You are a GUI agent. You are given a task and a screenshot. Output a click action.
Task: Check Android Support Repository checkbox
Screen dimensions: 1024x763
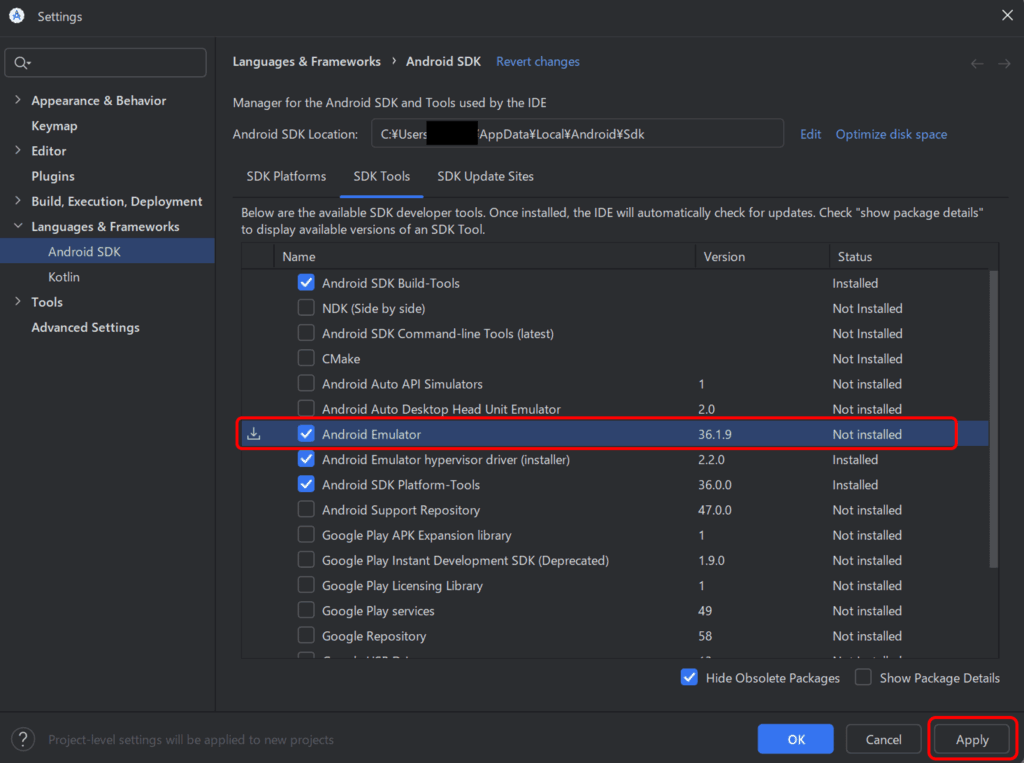[306, 510]
